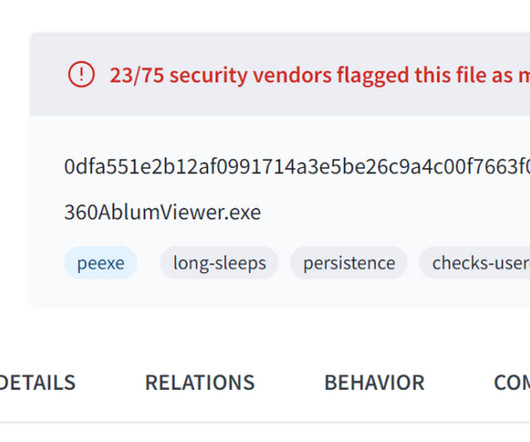Switch to the DETAILS tab

pyautogui.click(x=38, y=383)
